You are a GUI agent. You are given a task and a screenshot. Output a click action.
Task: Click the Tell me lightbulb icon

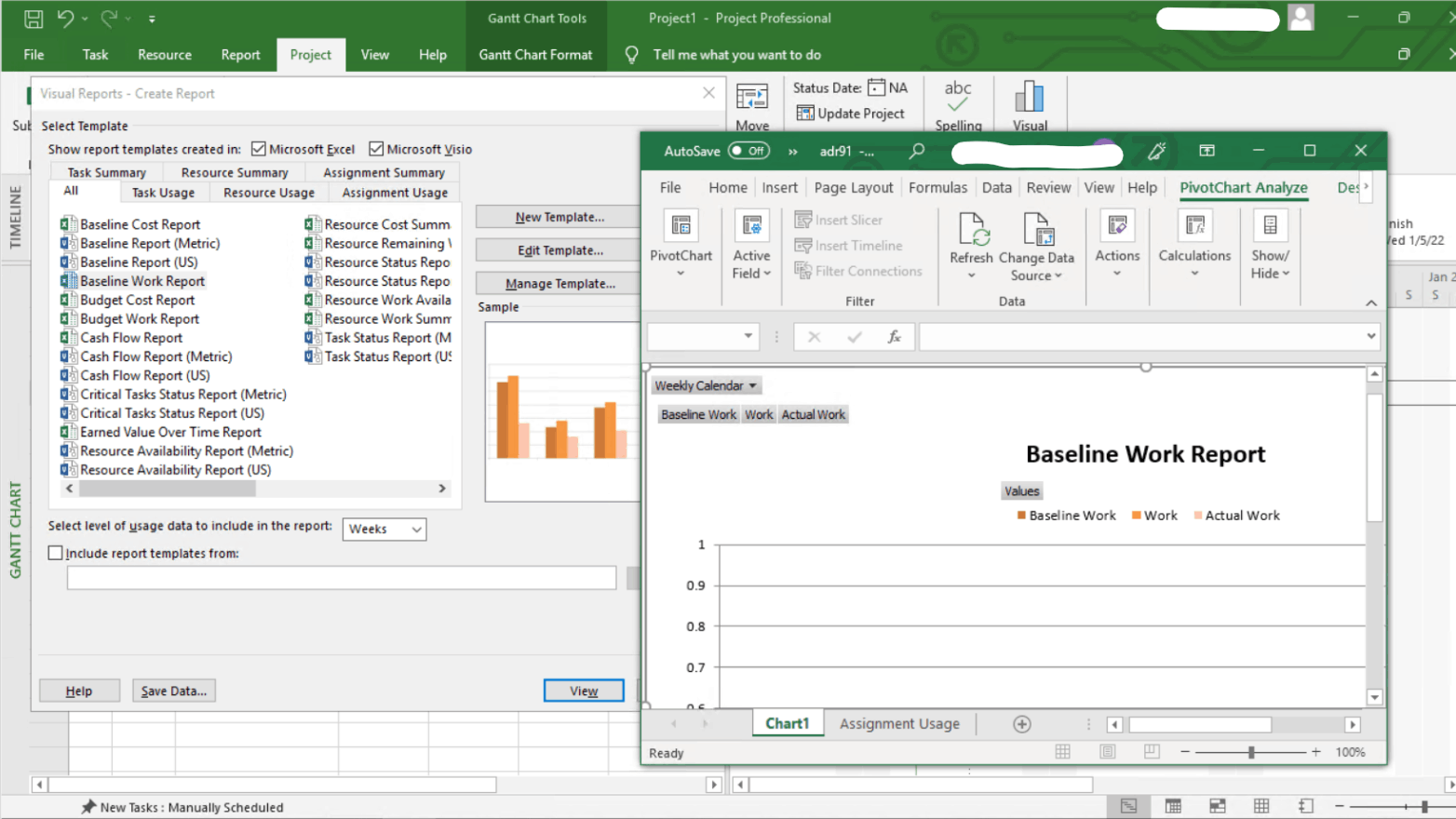tap(632, 55)
